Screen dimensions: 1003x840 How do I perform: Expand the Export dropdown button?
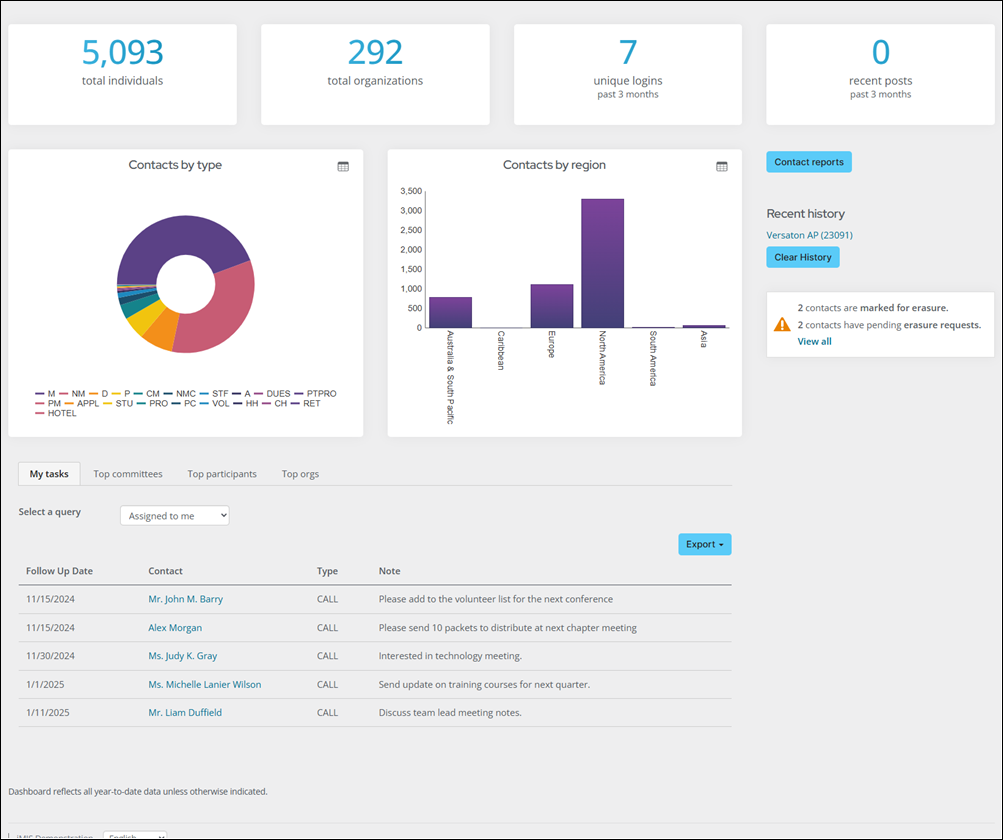[704, 544]
